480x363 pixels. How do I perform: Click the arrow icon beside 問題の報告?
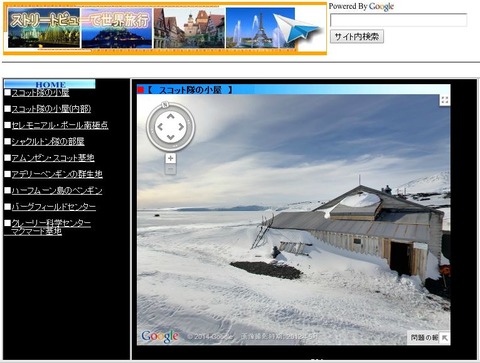[x=445, y=338]
